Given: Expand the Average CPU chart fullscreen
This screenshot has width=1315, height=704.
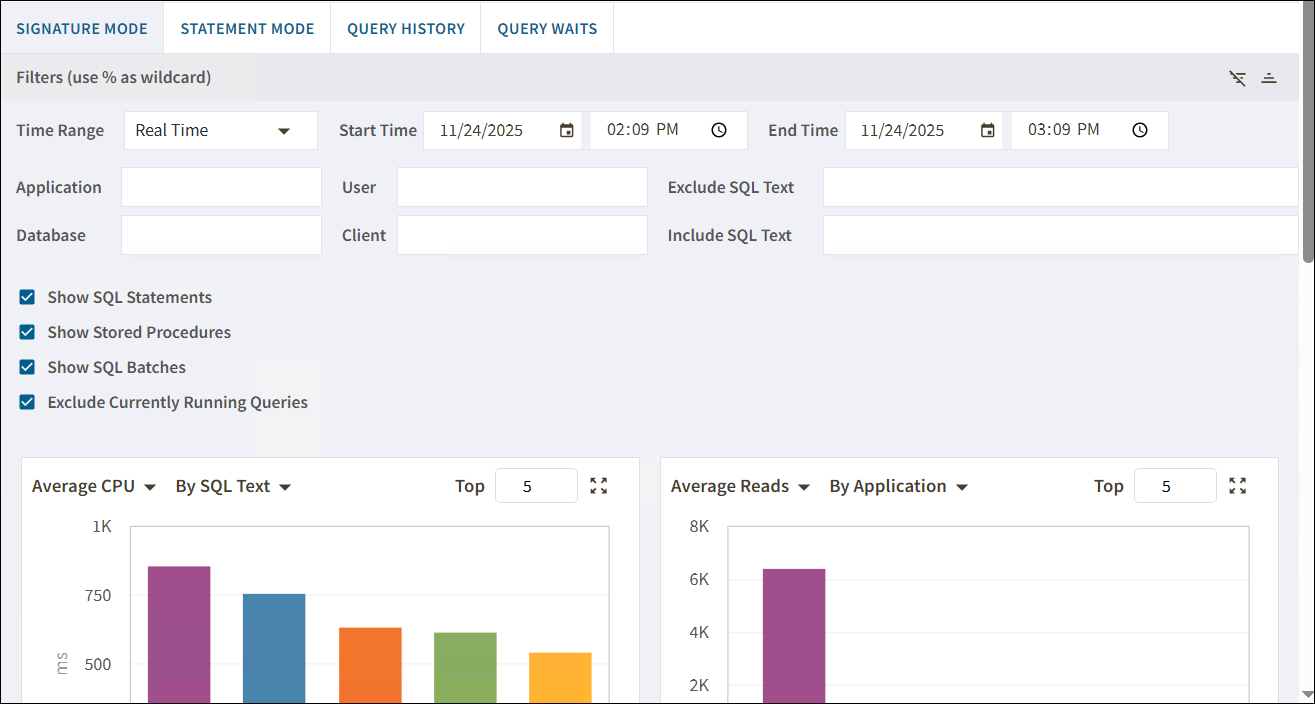Looking at the screenshot, I should click(599, 486).
